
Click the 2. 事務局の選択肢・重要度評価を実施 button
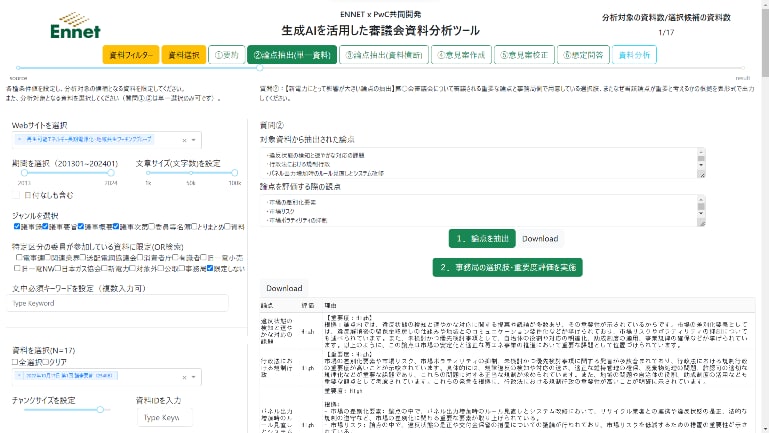(507, 267)
